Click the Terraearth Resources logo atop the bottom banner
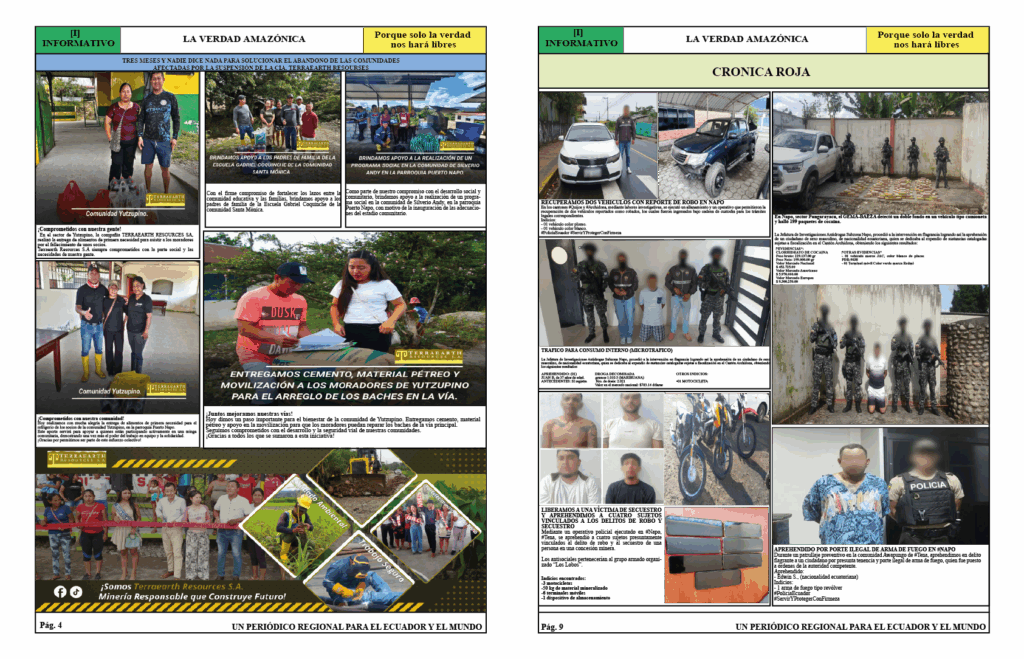 click(77, 458)
